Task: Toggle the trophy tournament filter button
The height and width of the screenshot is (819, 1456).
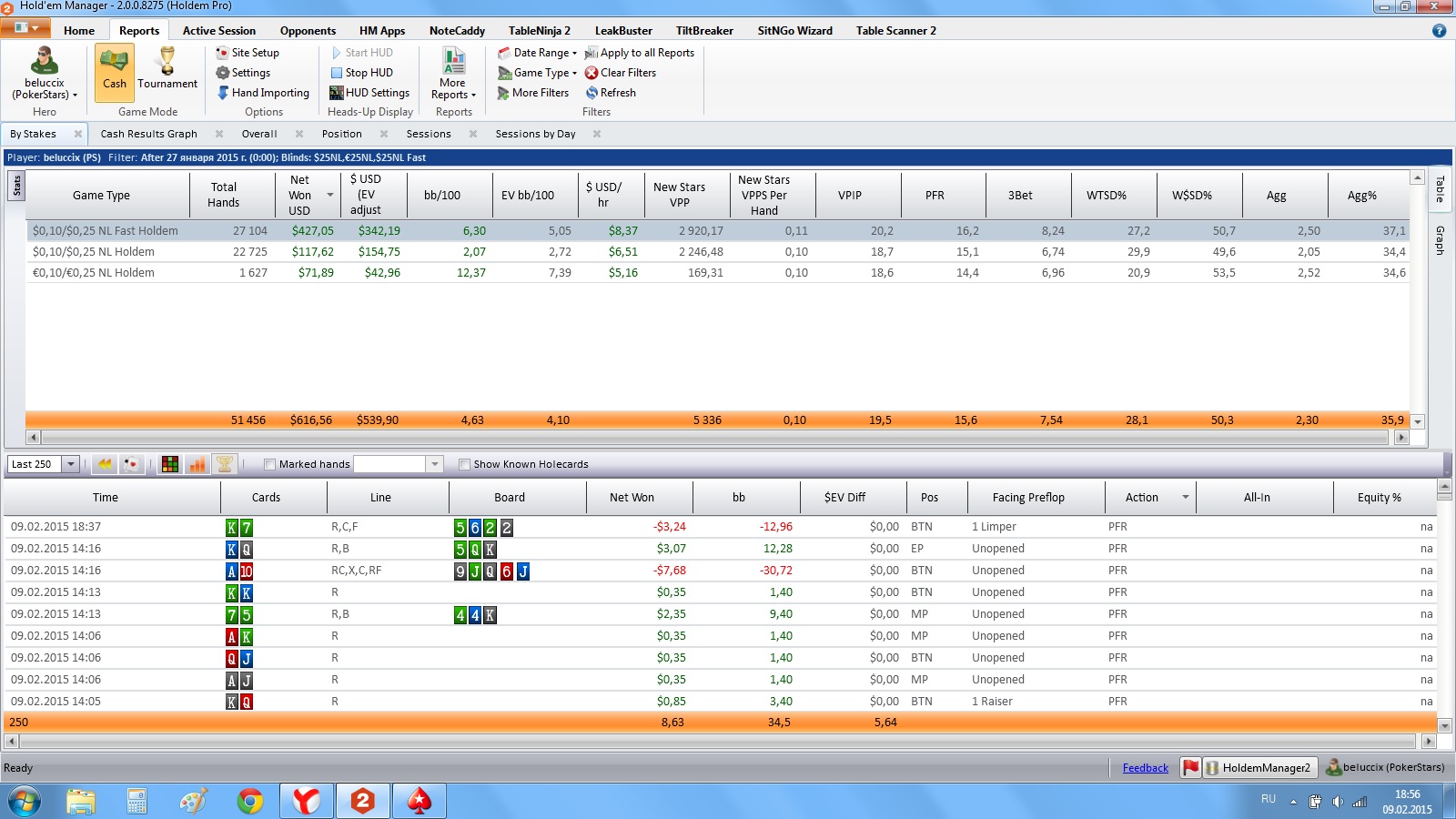Action: (224, 464)
